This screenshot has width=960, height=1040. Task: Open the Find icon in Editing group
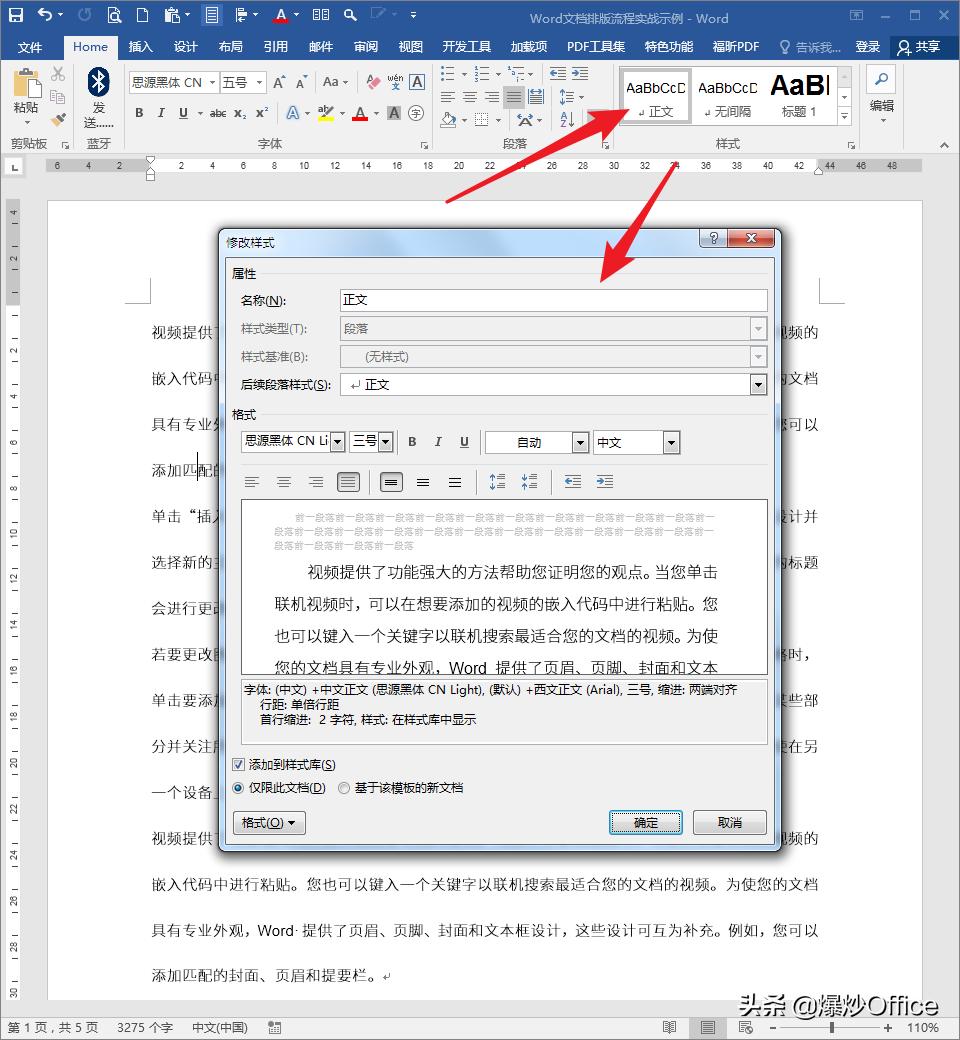point(880,81)
